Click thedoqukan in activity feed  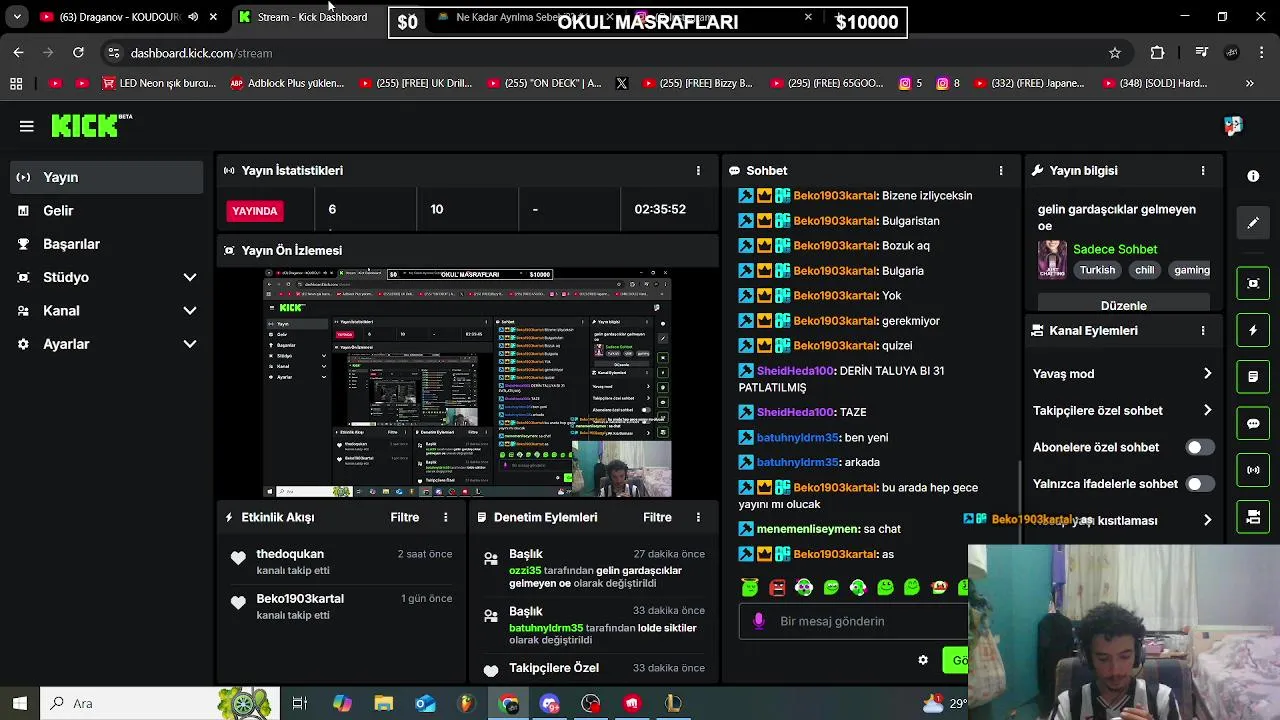(290, 554)
